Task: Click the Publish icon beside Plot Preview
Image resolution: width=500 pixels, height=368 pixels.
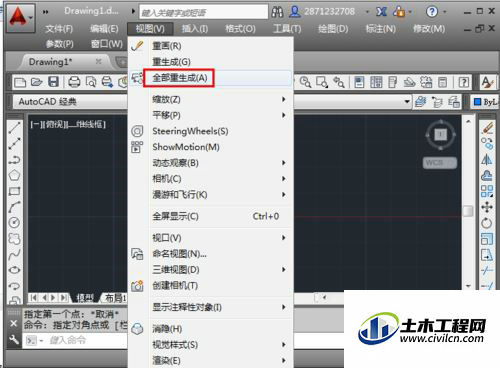Action: [107, 82]
